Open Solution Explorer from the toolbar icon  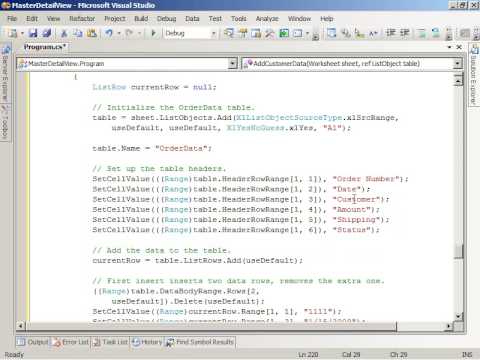click(x=229, y=33)
